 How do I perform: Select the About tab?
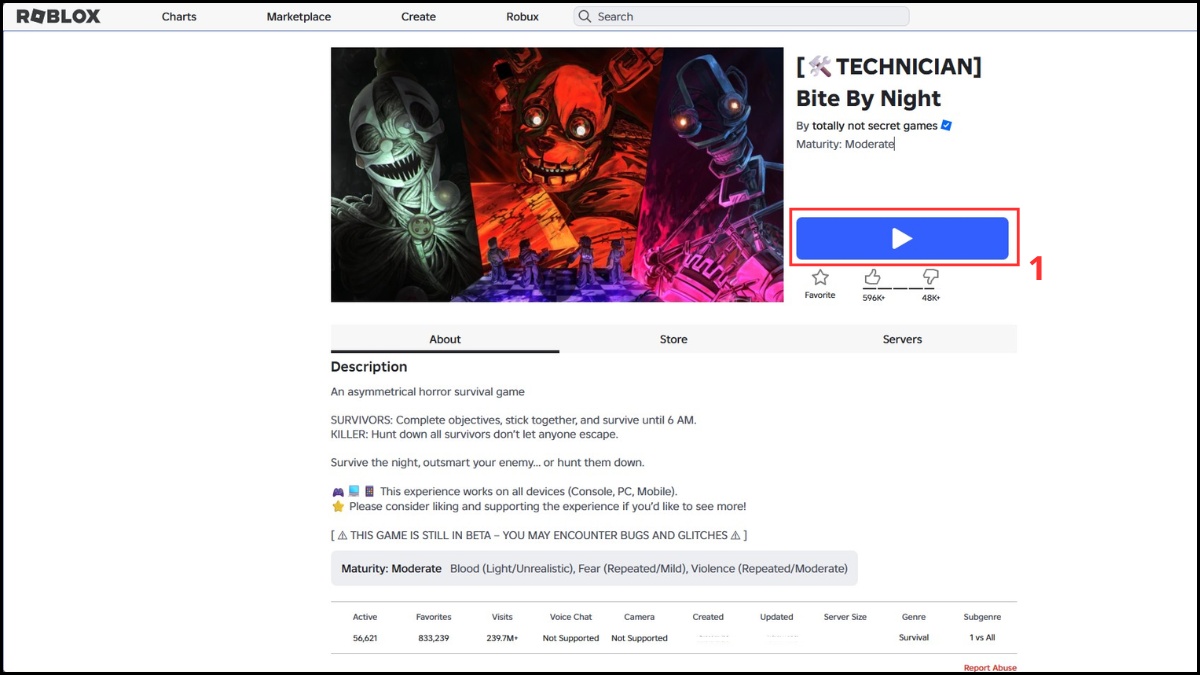pos(445,339)
